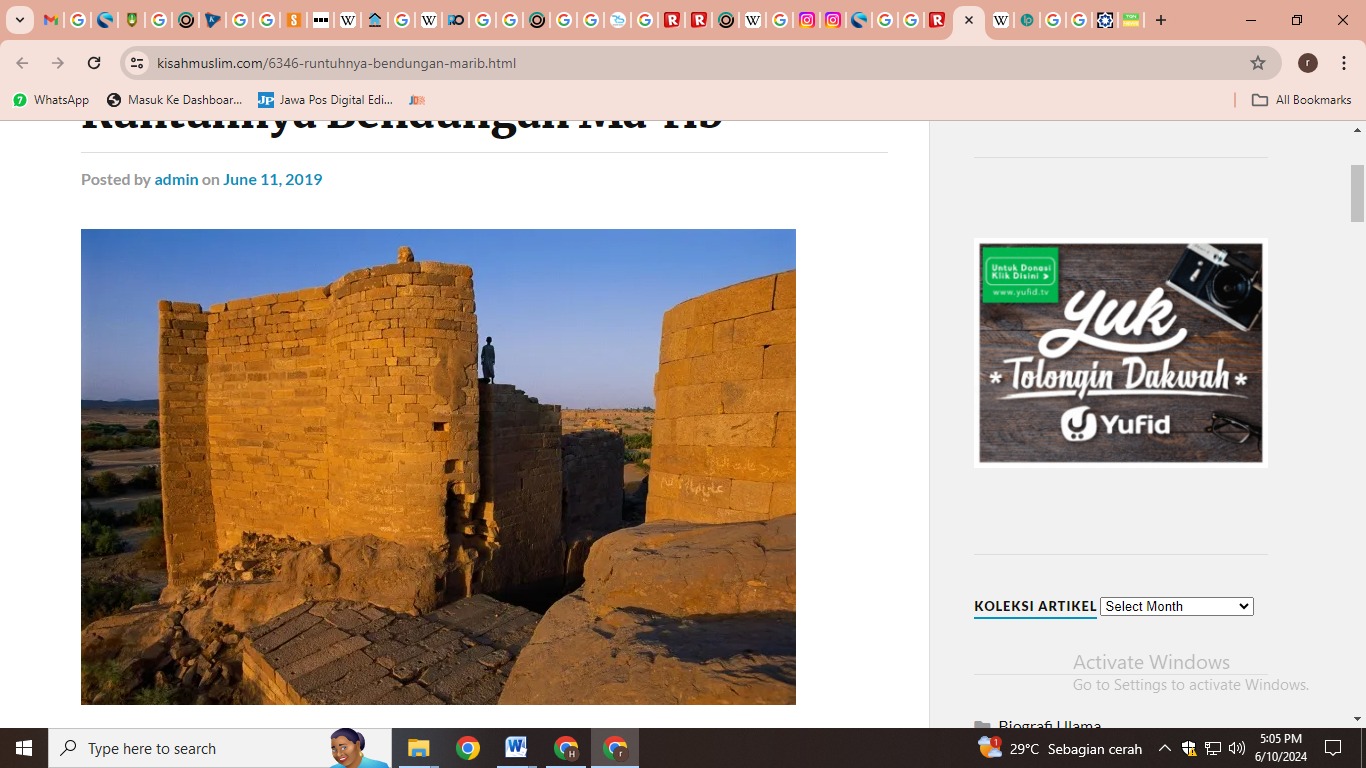
Task: Click the page vertical scrollbar thumb
Action: tap(1357, 192)
